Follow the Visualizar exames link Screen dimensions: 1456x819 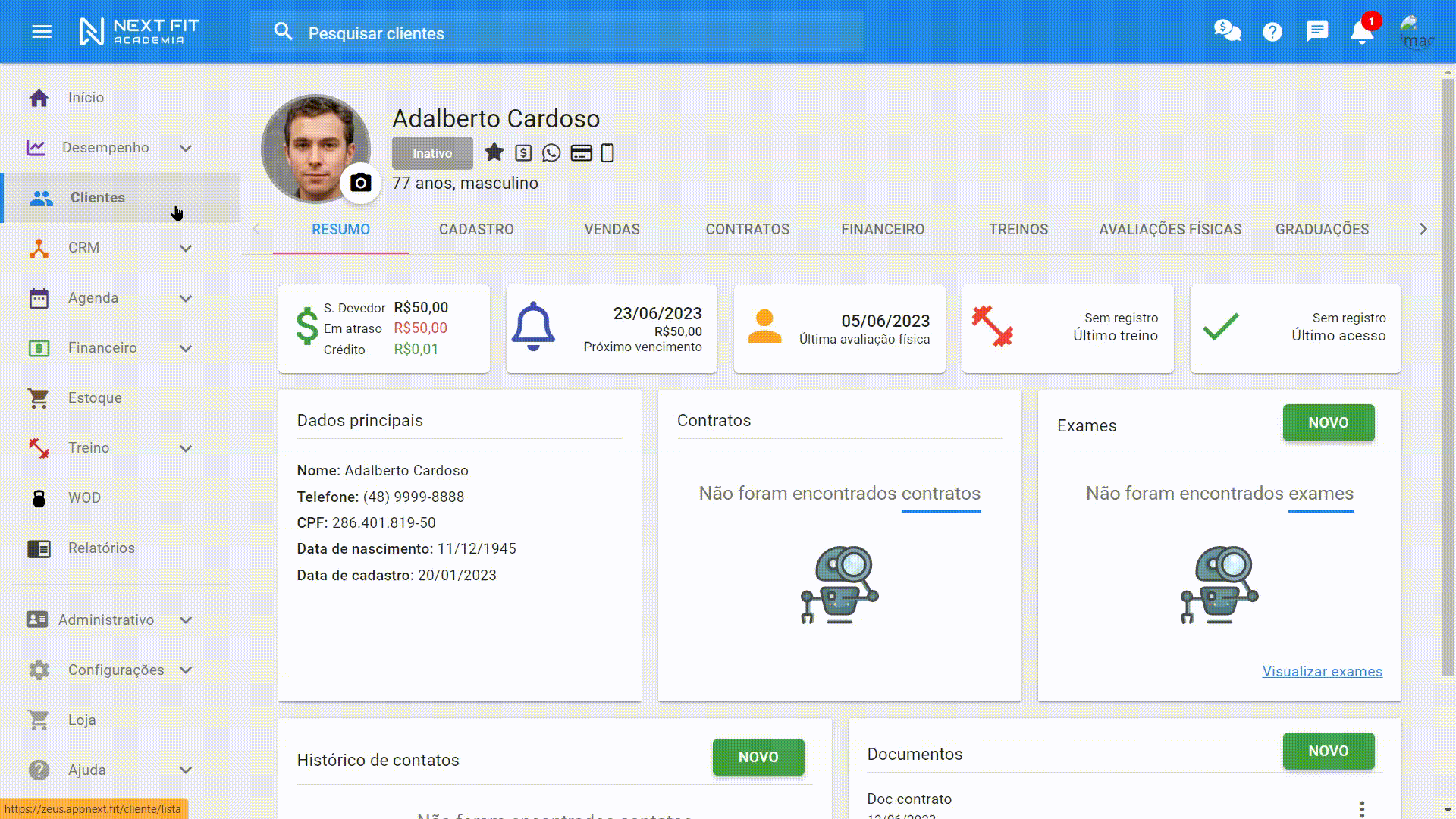1322,672
